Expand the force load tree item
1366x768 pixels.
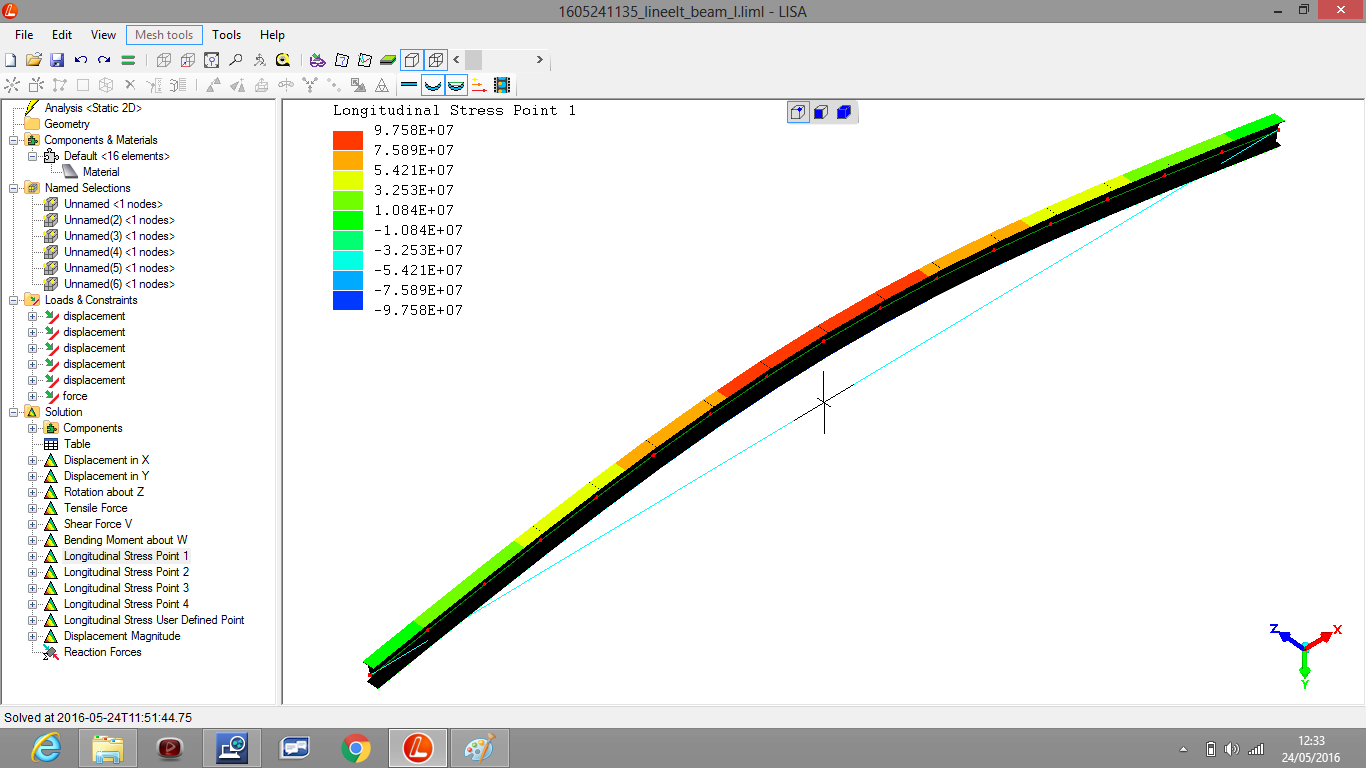33,396
